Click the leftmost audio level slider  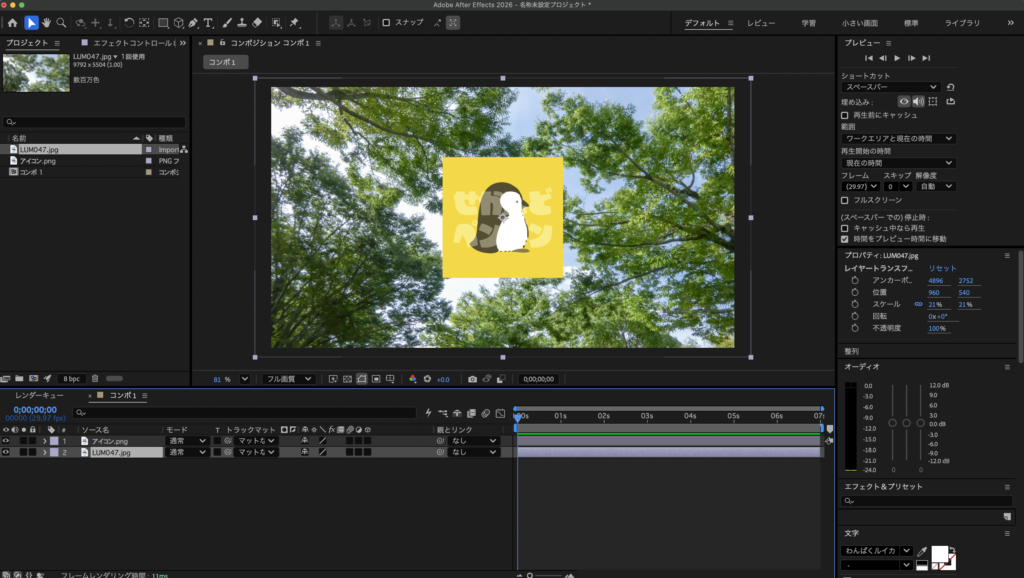point(892,423)
